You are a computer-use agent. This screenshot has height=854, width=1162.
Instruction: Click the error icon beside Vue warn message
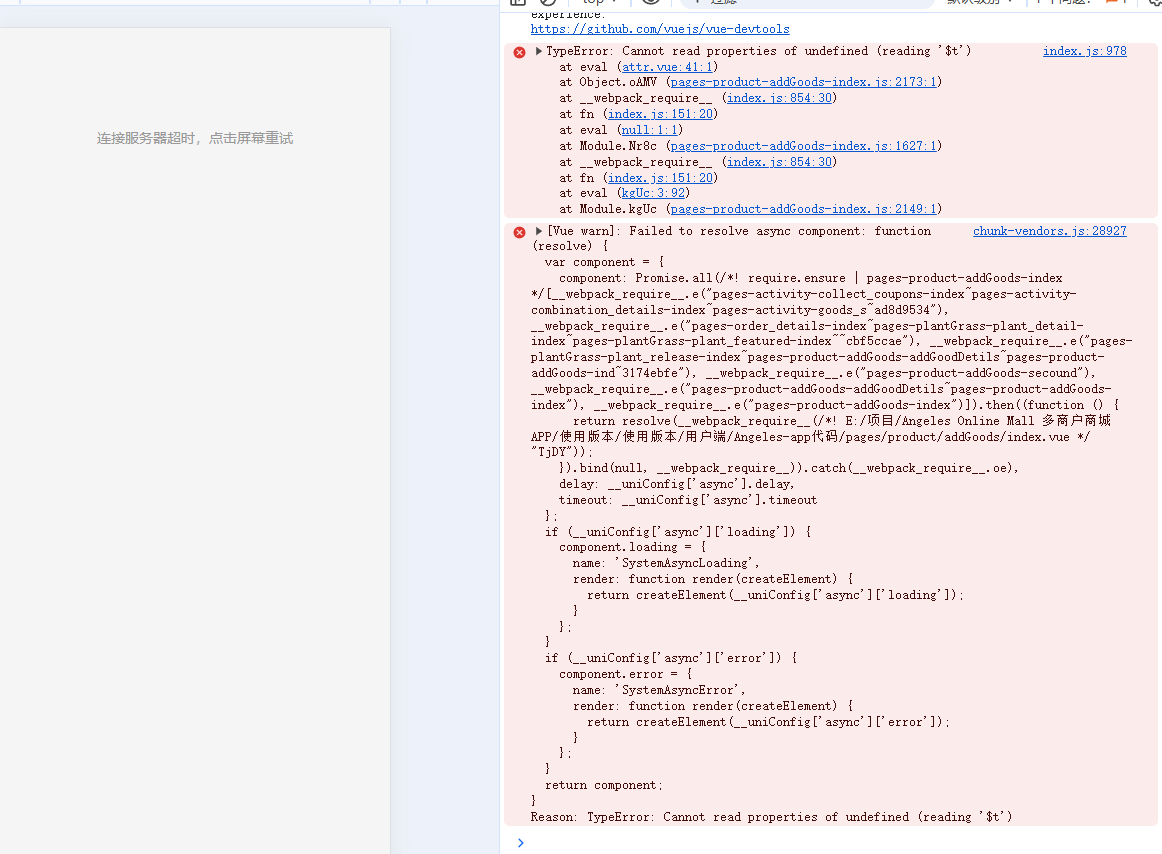[x=519, y=232]
